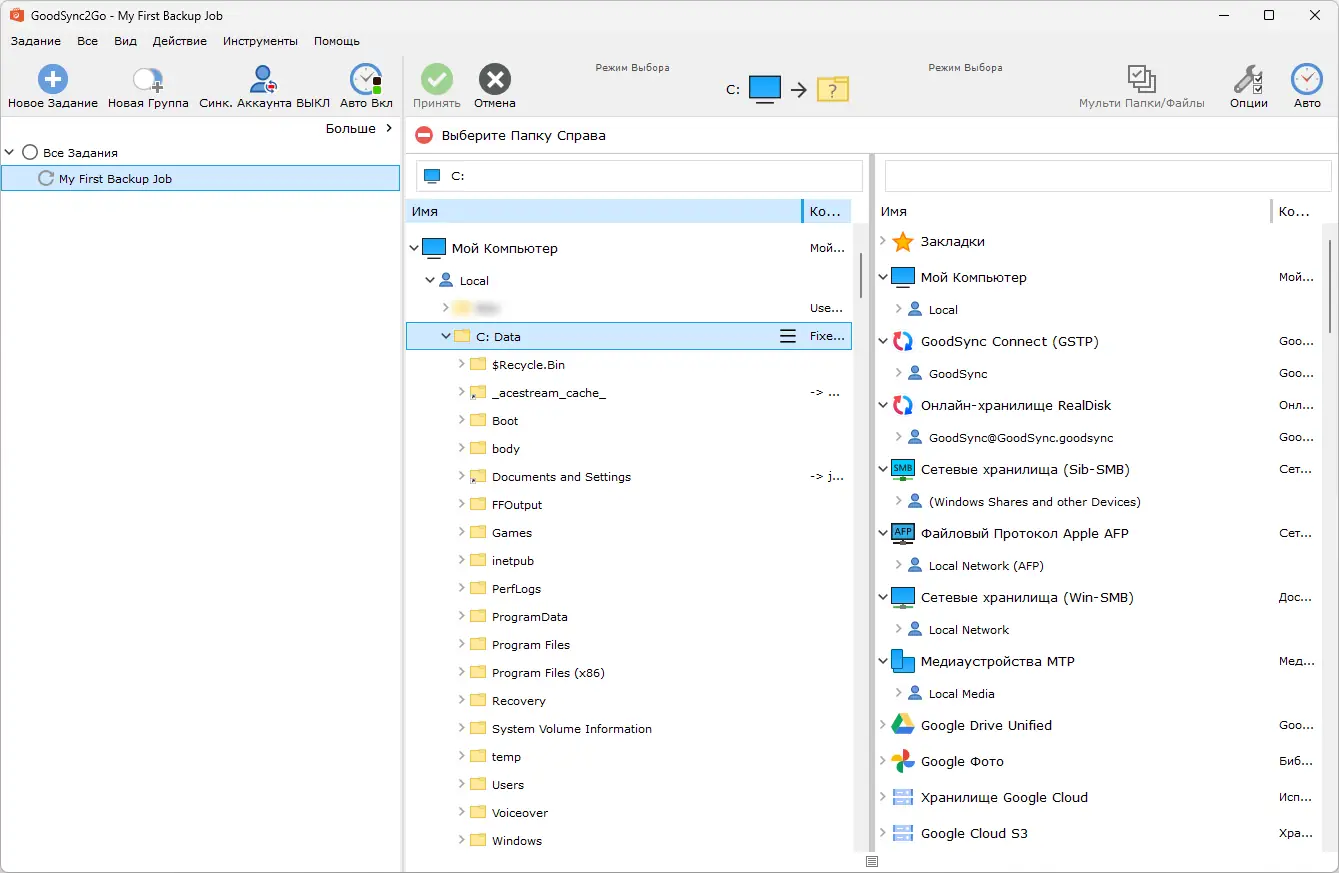Select the _acestream_cache_ folder
Viewport: 1339px width, 873px height.
pyautogui.click(x=549, y=393)
